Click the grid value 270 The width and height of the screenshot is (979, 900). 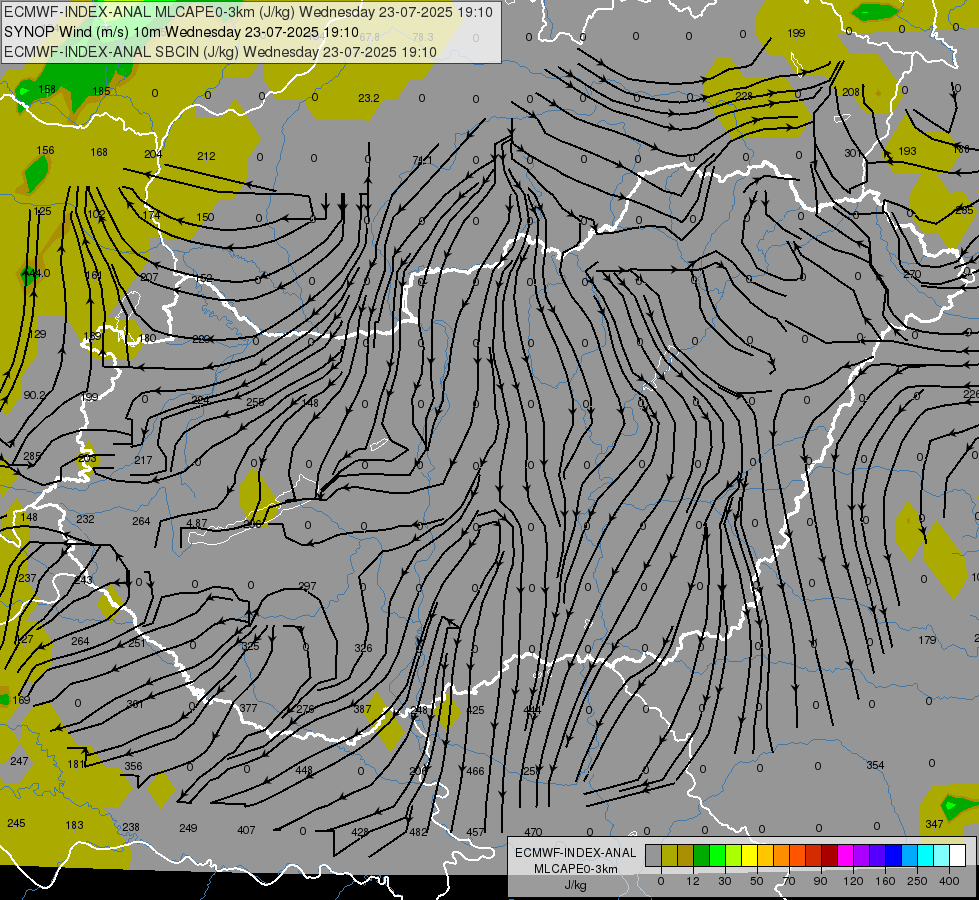click(912, 275)
